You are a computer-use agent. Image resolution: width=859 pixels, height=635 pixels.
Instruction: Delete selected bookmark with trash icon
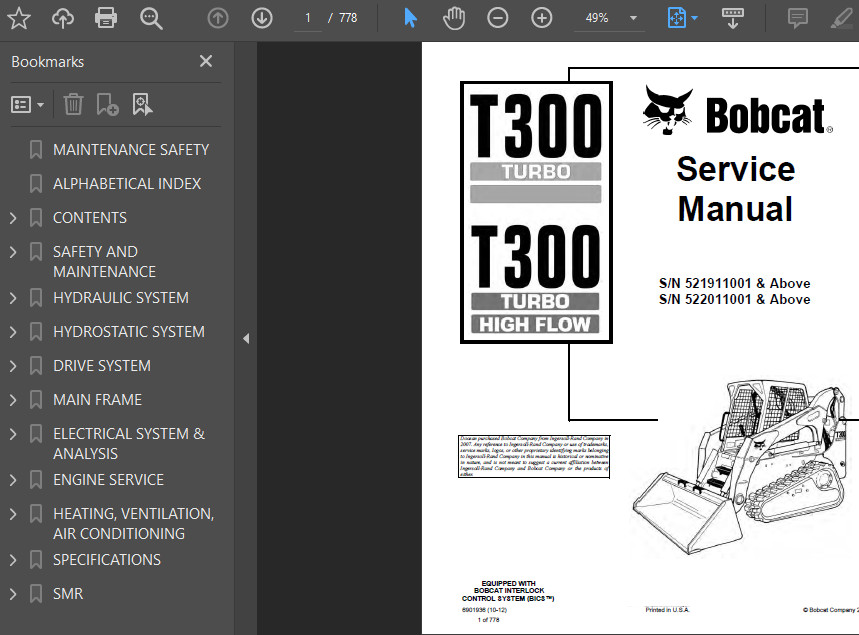coord(73,104)
